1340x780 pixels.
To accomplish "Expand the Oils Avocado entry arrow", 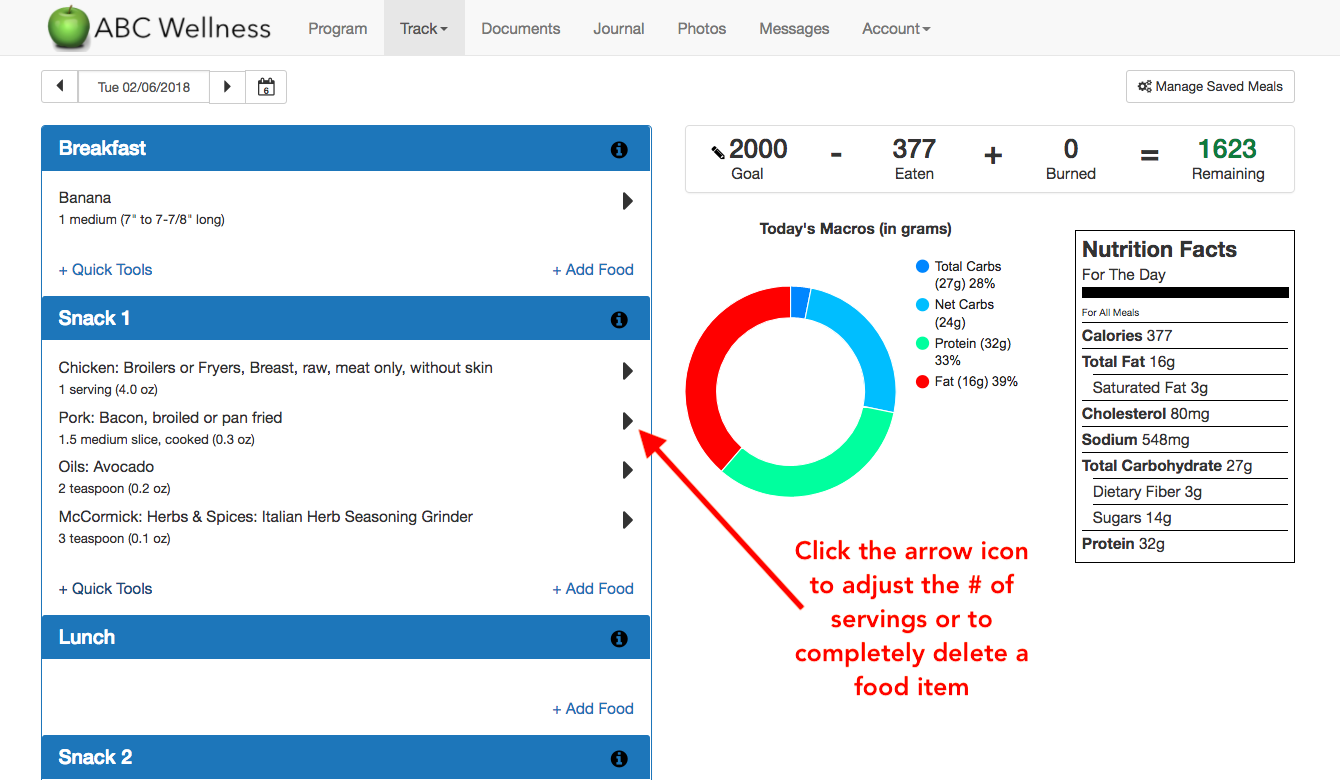I will coord(627,470).
